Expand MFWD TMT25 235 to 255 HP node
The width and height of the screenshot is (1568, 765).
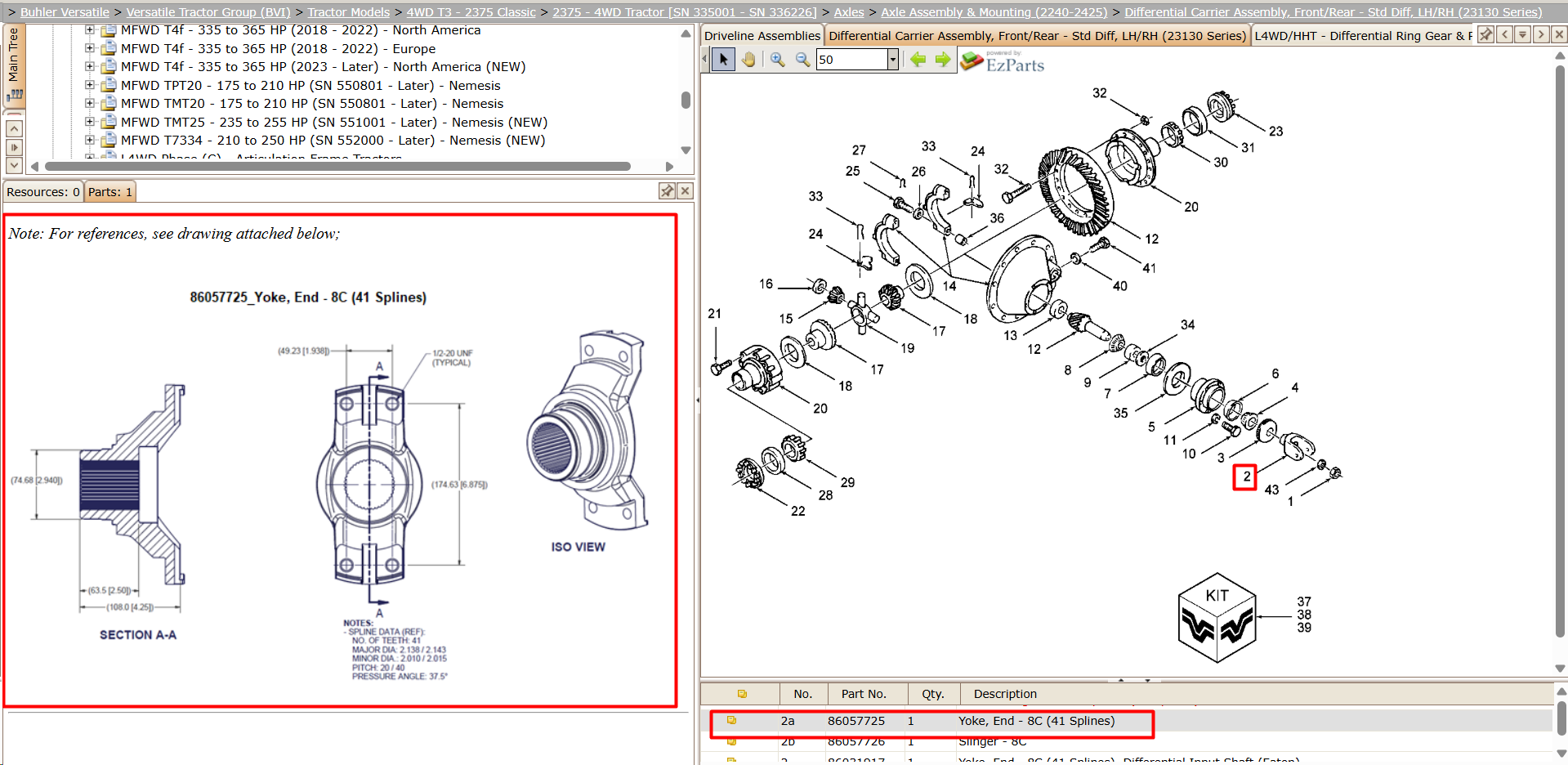click(90, 122)
